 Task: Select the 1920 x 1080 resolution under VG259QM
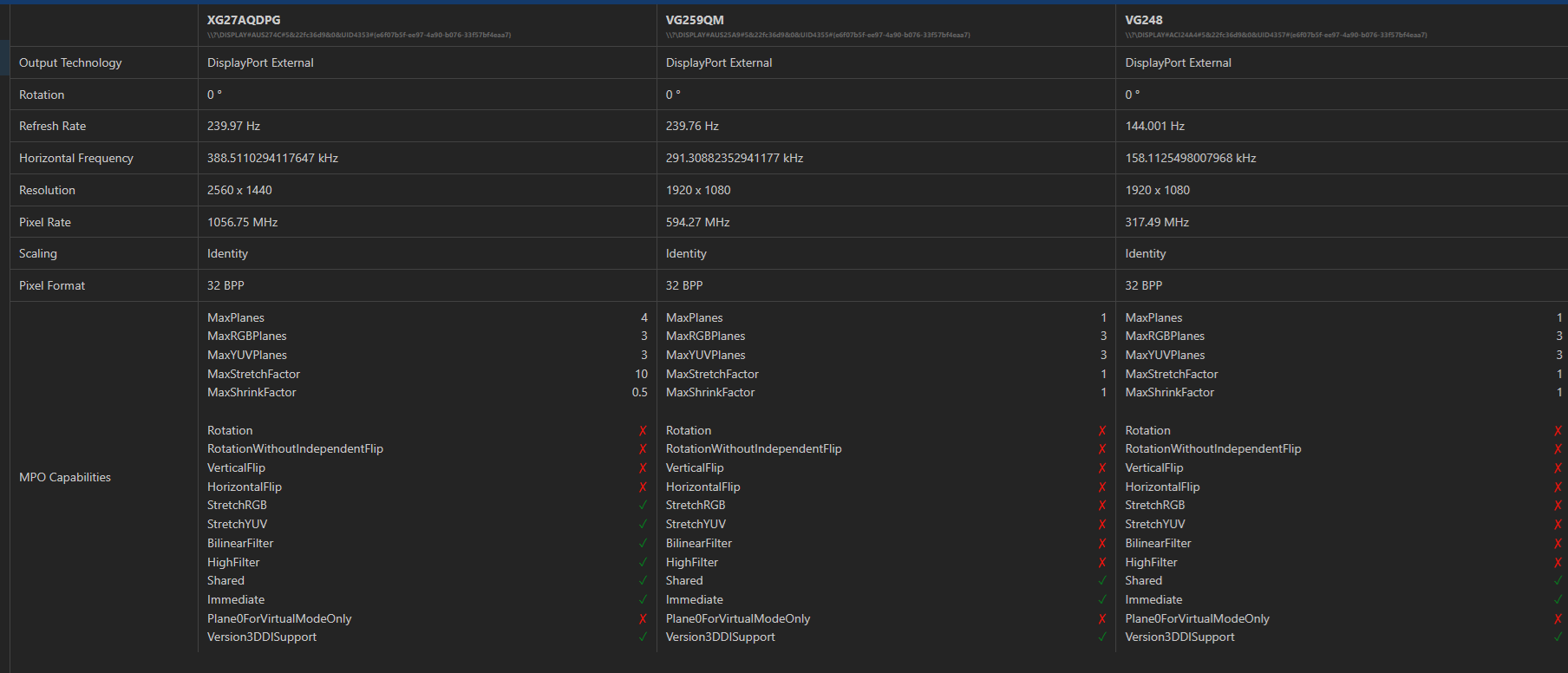click(698, 190)
